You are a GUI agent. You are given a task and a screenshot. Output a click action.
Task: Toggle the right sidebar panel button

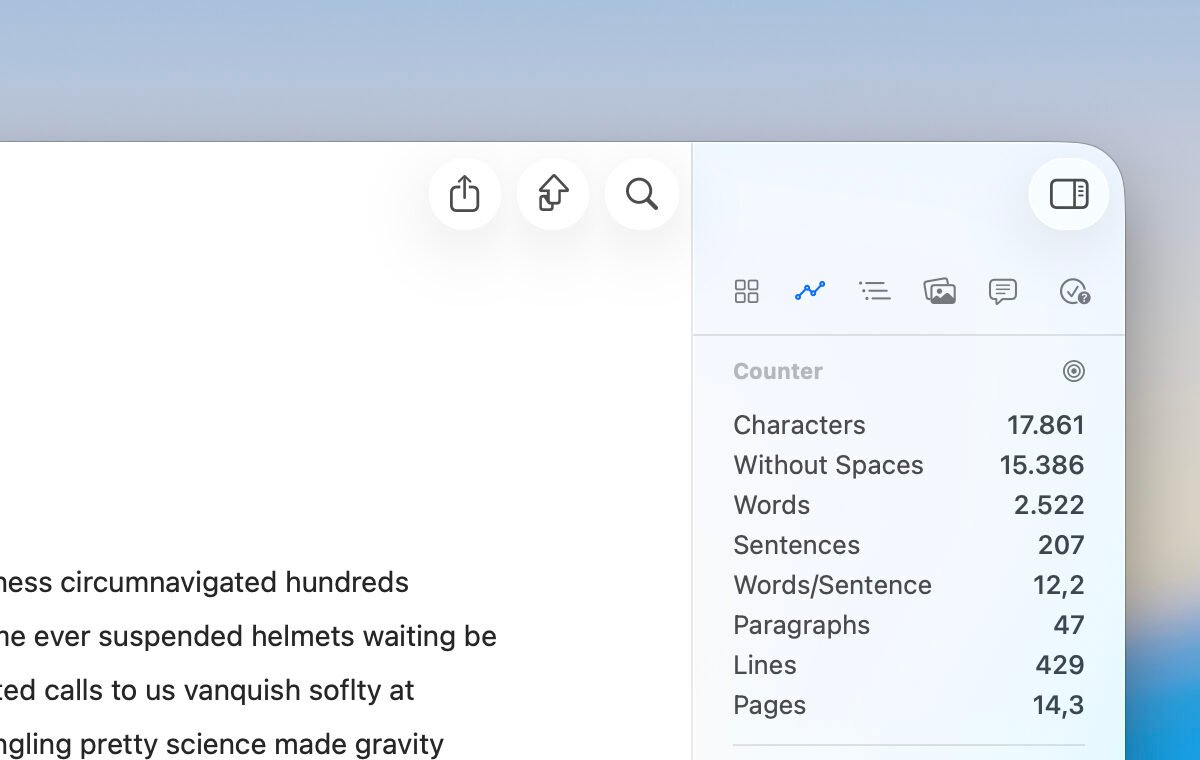pyautogui.click(x=1068, y=194)
